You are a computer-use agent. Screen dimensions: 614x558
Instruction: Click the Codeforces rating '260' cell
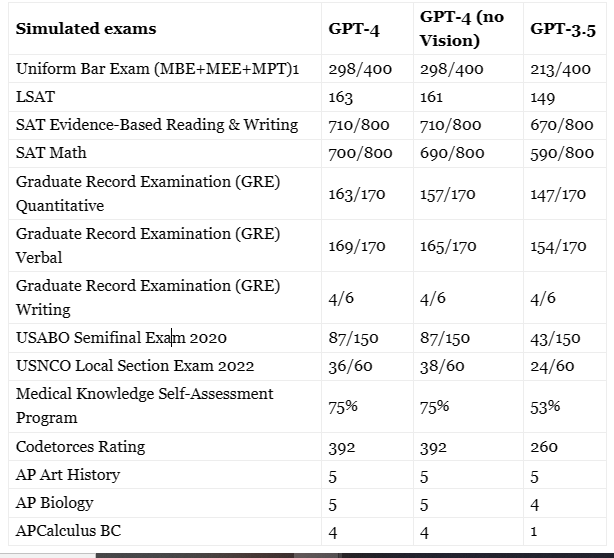(x=544, y=447)
